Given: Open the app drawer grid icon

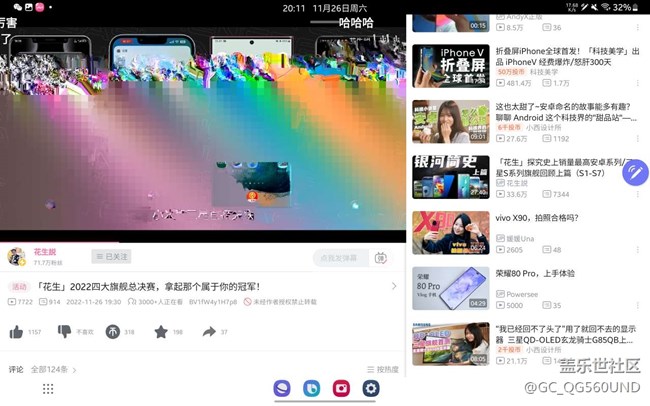Looking at the screenshot, I should point(48,388).
